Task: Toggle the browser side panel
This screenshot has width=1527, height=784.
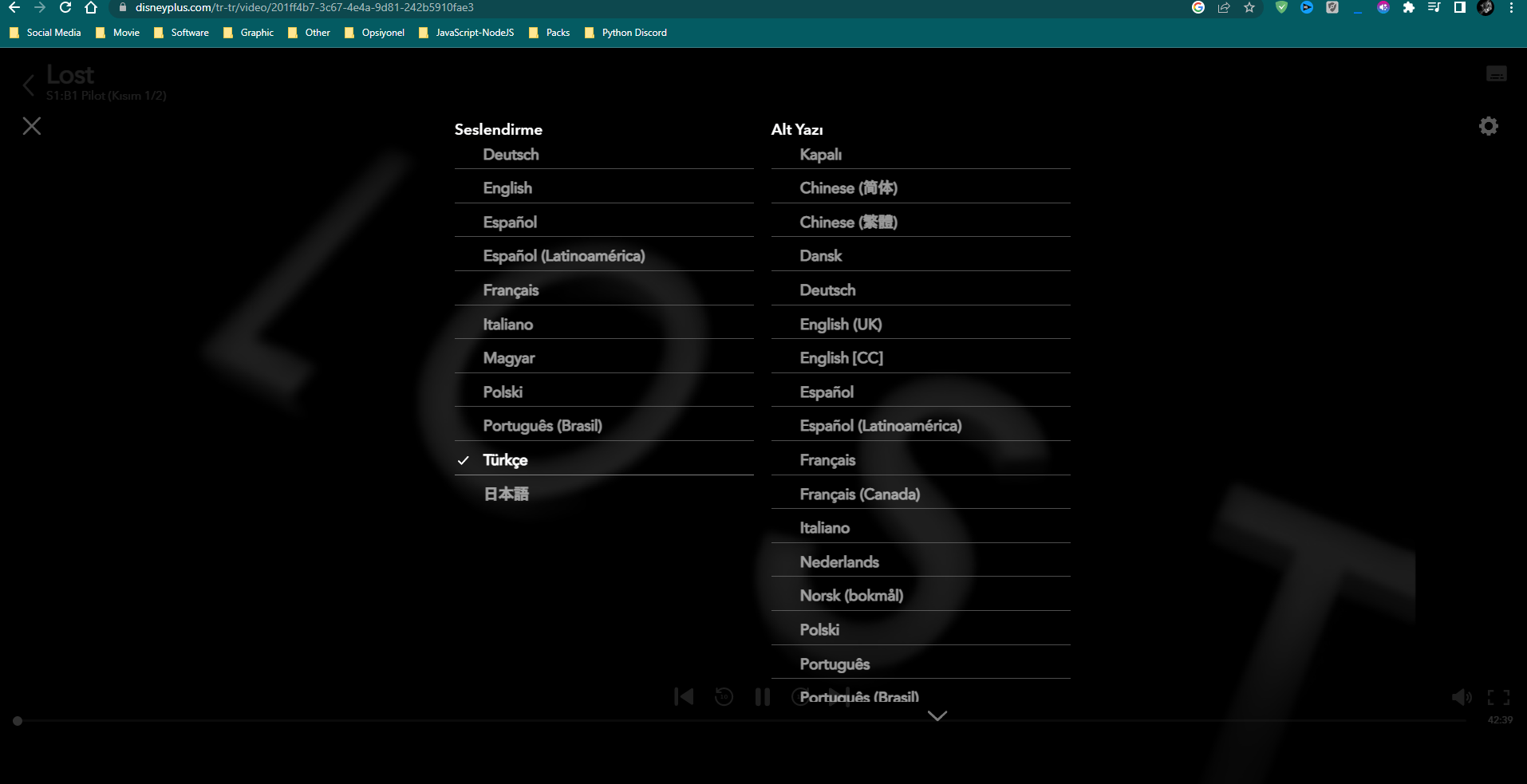Action: 1459,7
